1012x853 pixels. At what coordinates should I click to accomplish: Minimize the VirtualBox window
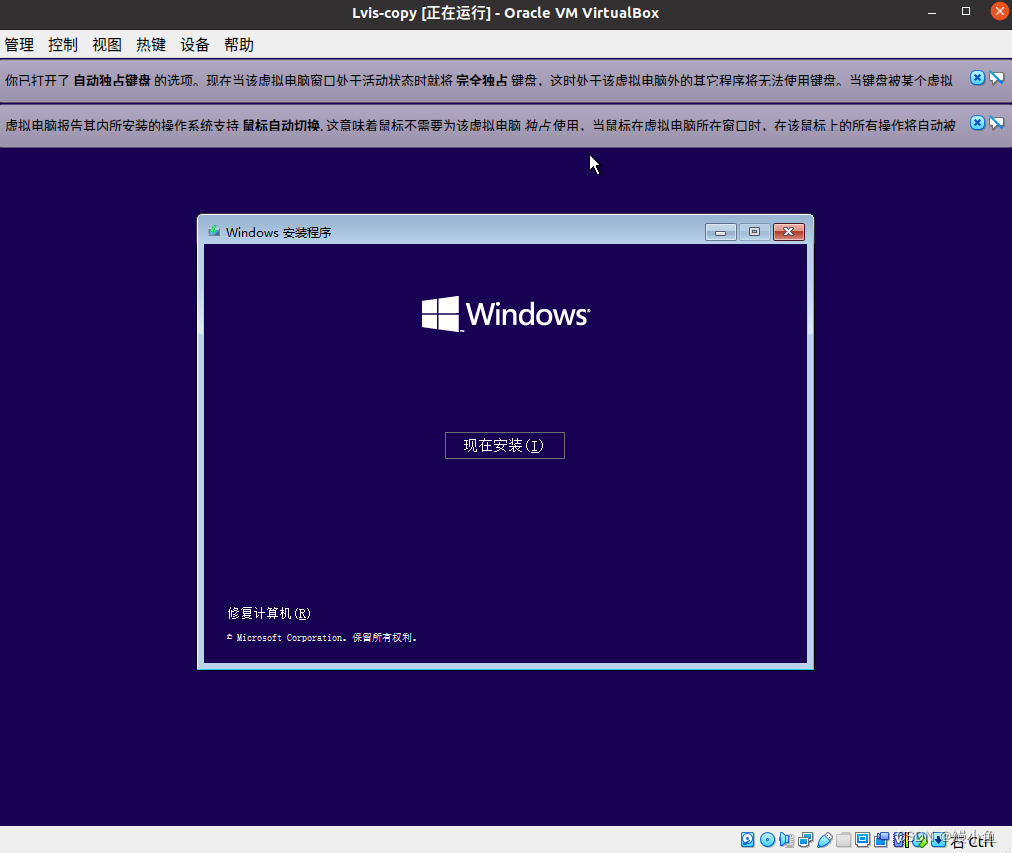(x=932, y=12)
